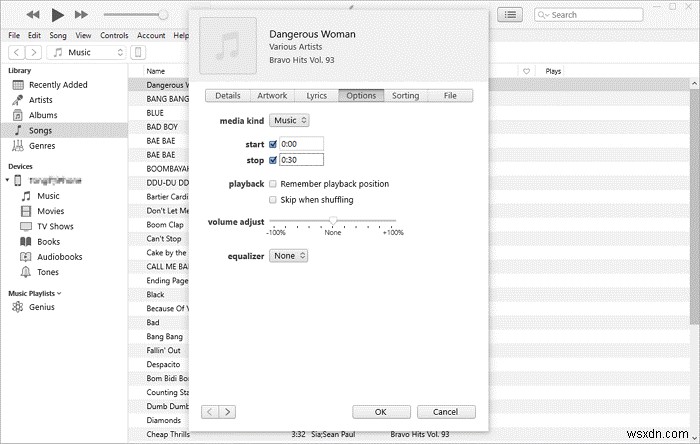Viewport: 700px width, 444px height.
Task: Click the love heart column header
Action: click(x=526, y=71)
